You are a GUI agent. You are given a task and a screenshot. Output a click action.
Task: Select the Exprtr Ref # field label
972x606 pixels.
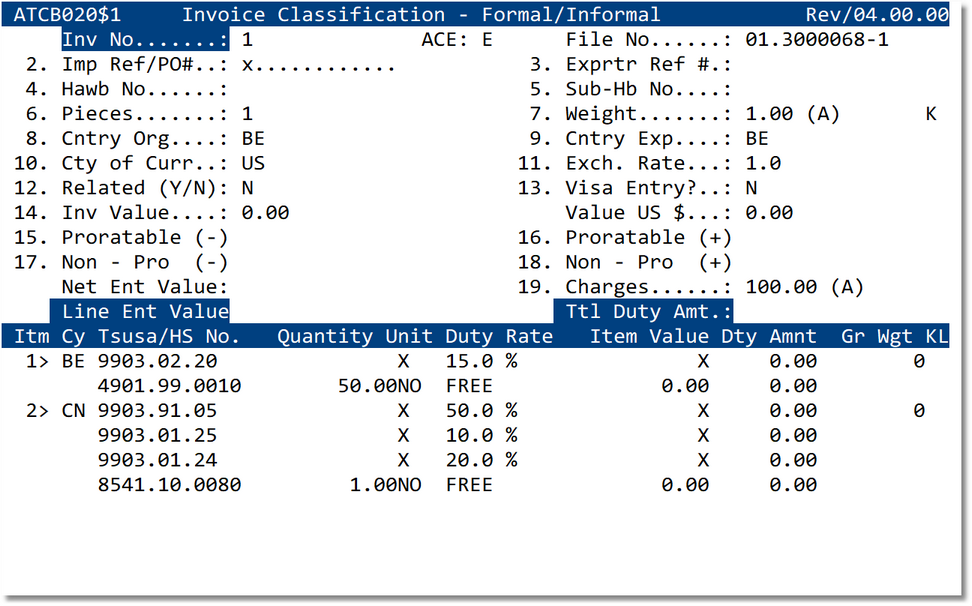[x=648, y=64]
